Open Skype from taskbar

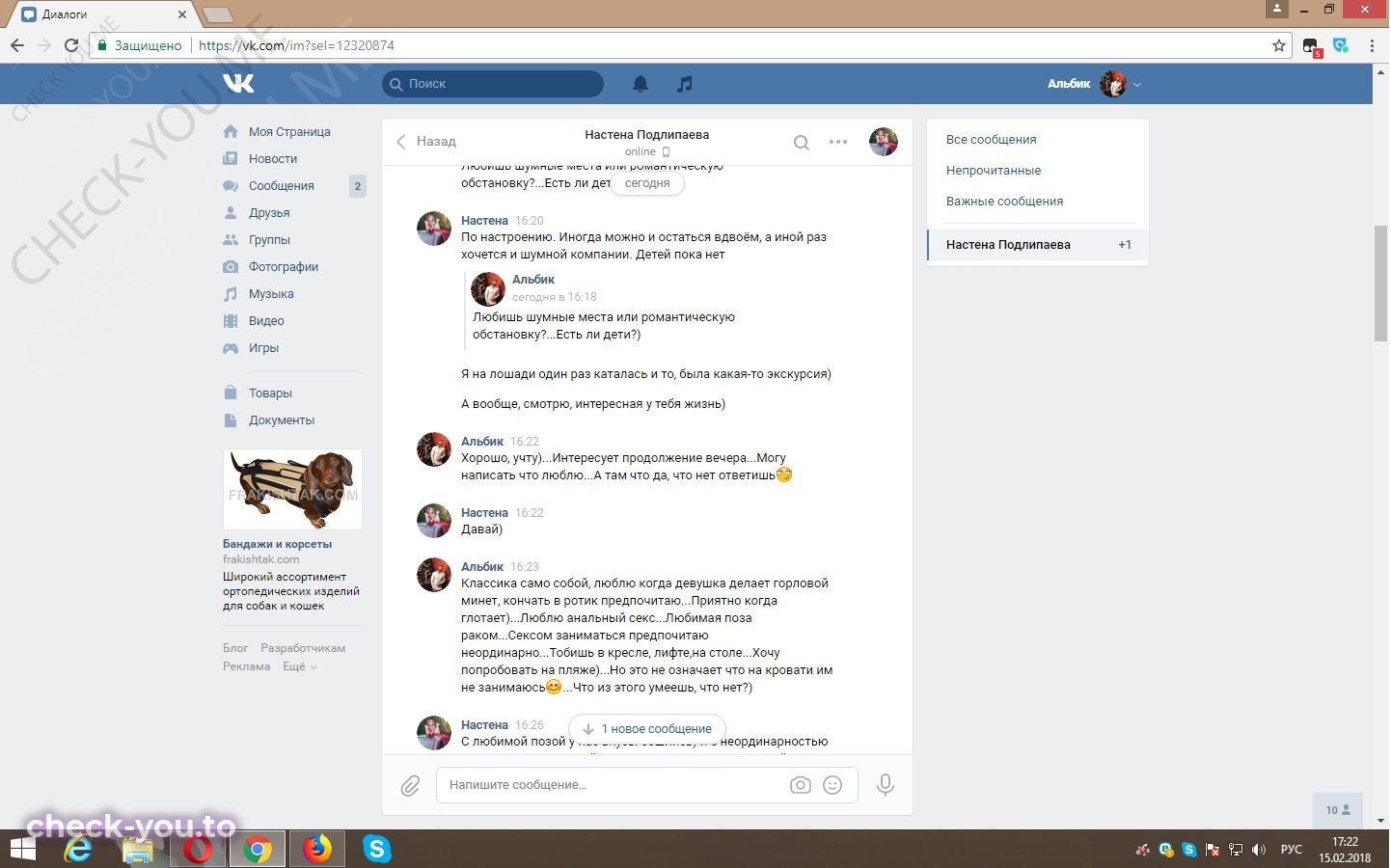point(377,849)
